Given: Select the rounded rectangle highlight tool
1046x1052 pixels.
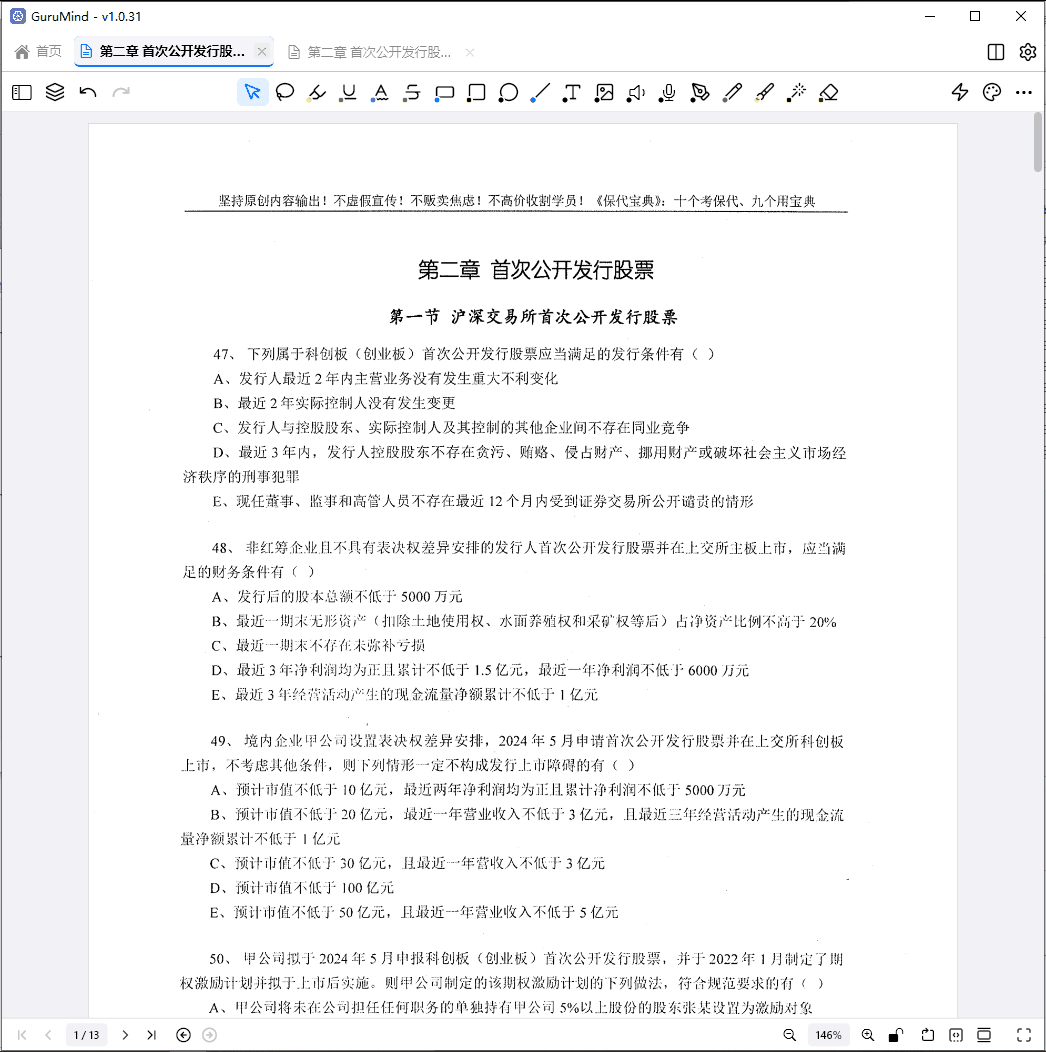Looking at the screenshot, I should 444,92.
